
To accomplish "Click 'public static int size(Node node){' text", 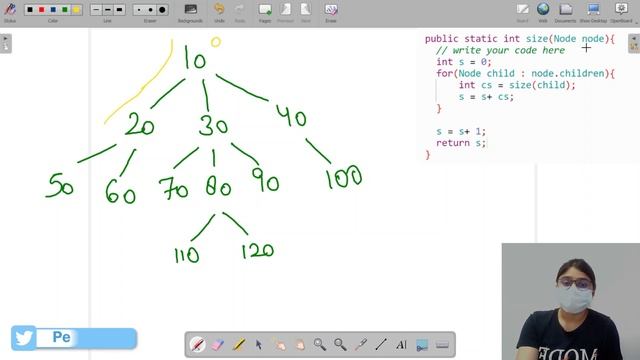I will 520,39.
